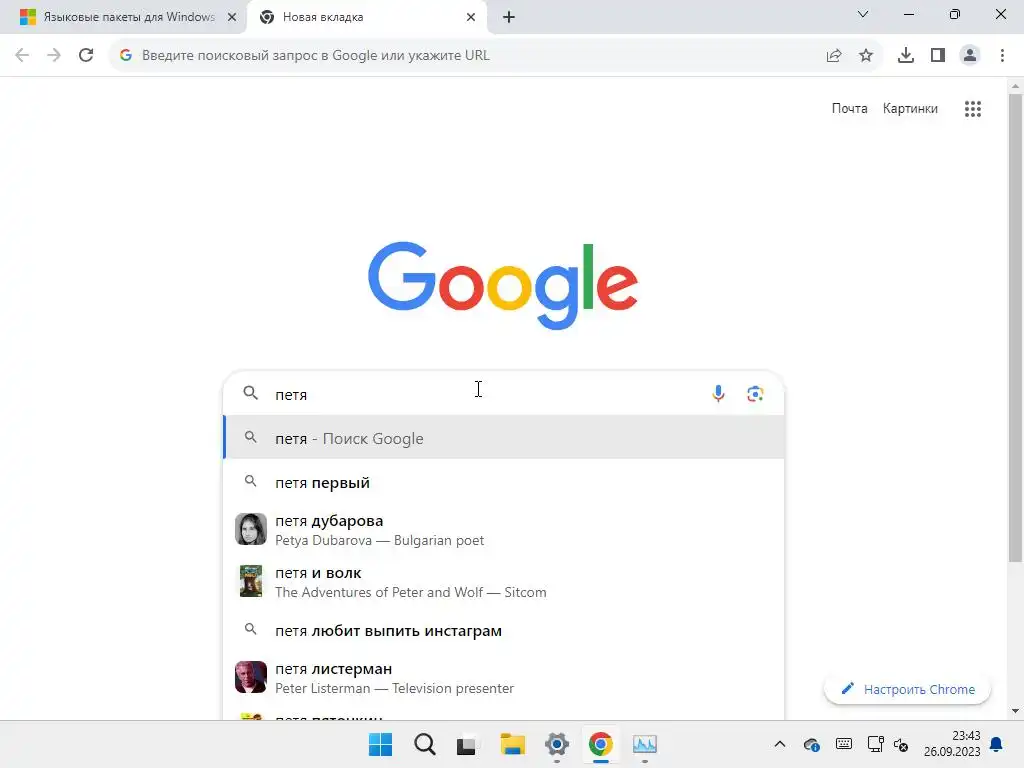Close the Языковые пакеты для Windows tab
1024x768 pixels.
click(232, 17)
